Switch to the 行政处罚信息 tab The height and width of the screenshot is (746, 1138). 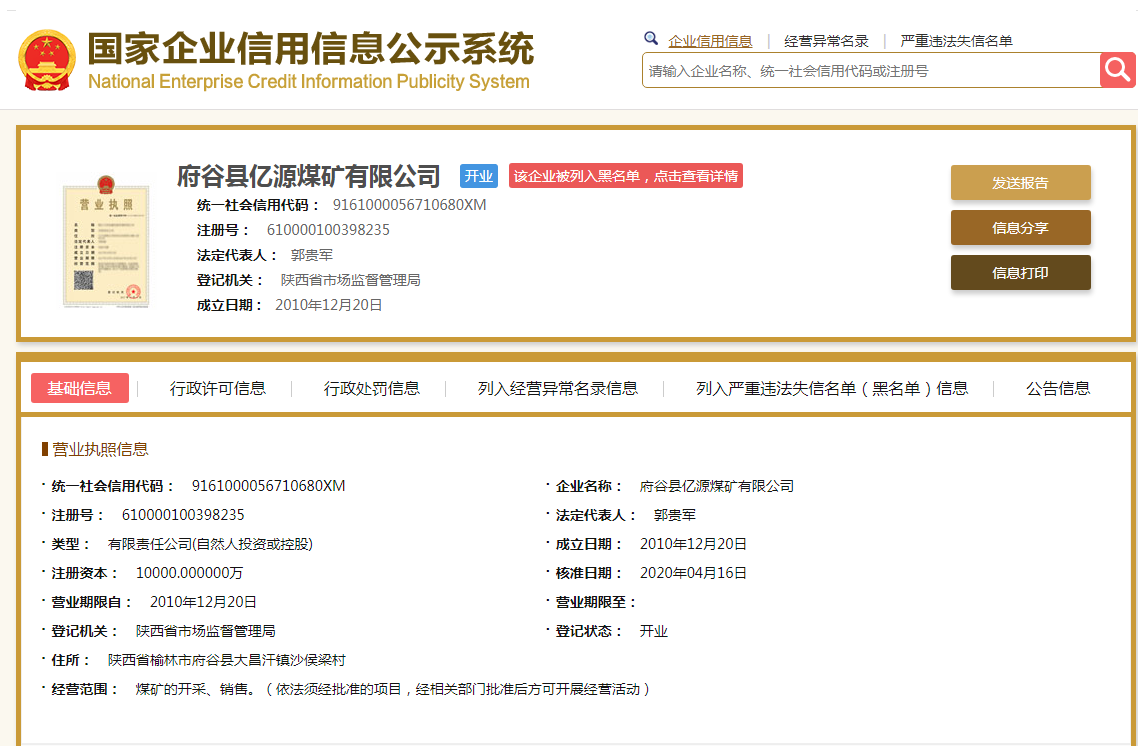click(372, 388)
